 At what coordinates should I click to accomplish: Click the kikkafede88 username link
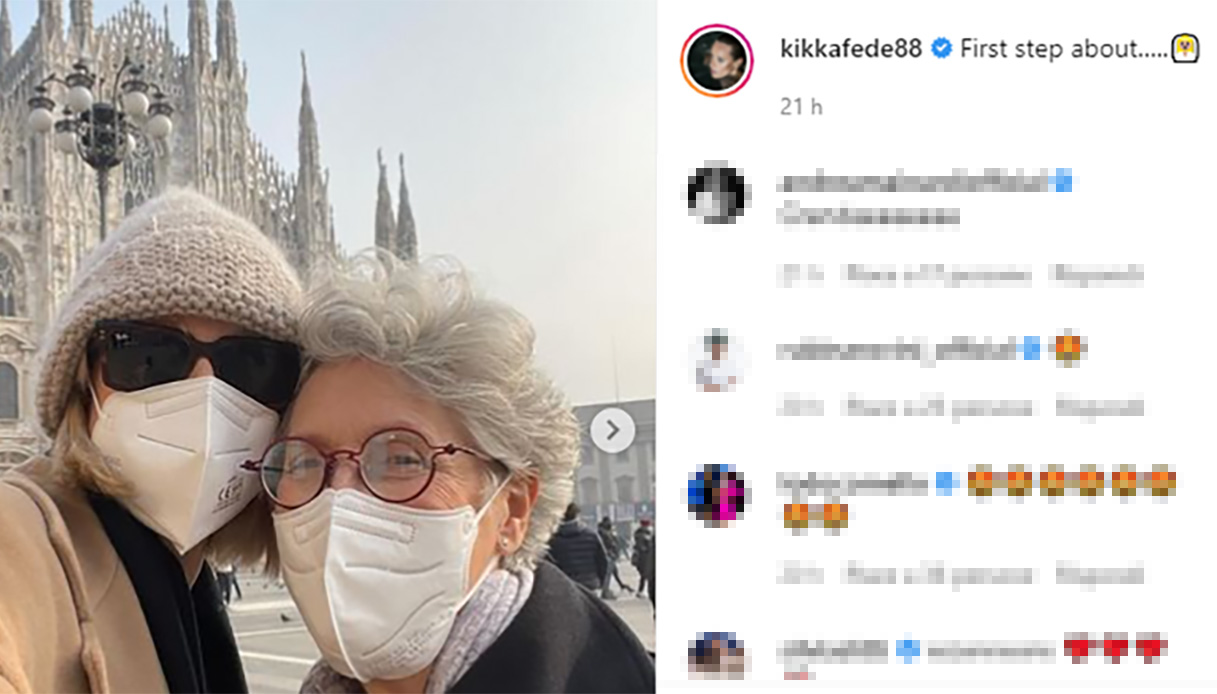(850, 48)
